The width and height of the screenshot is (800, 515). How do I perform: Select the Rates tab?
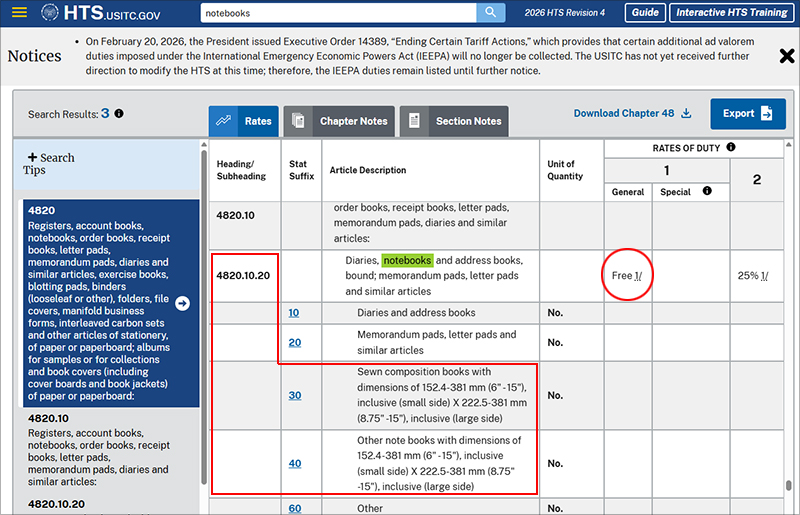tap(244, 121)
